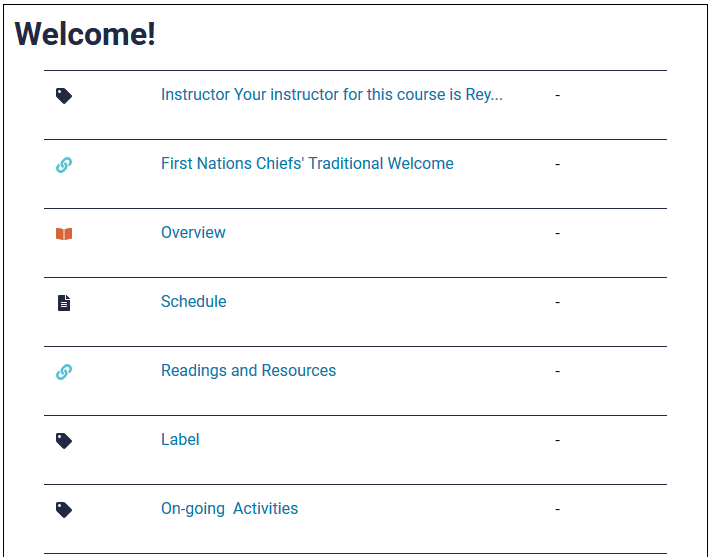Click the dash in the Schedule row

[x=558, y=302]
